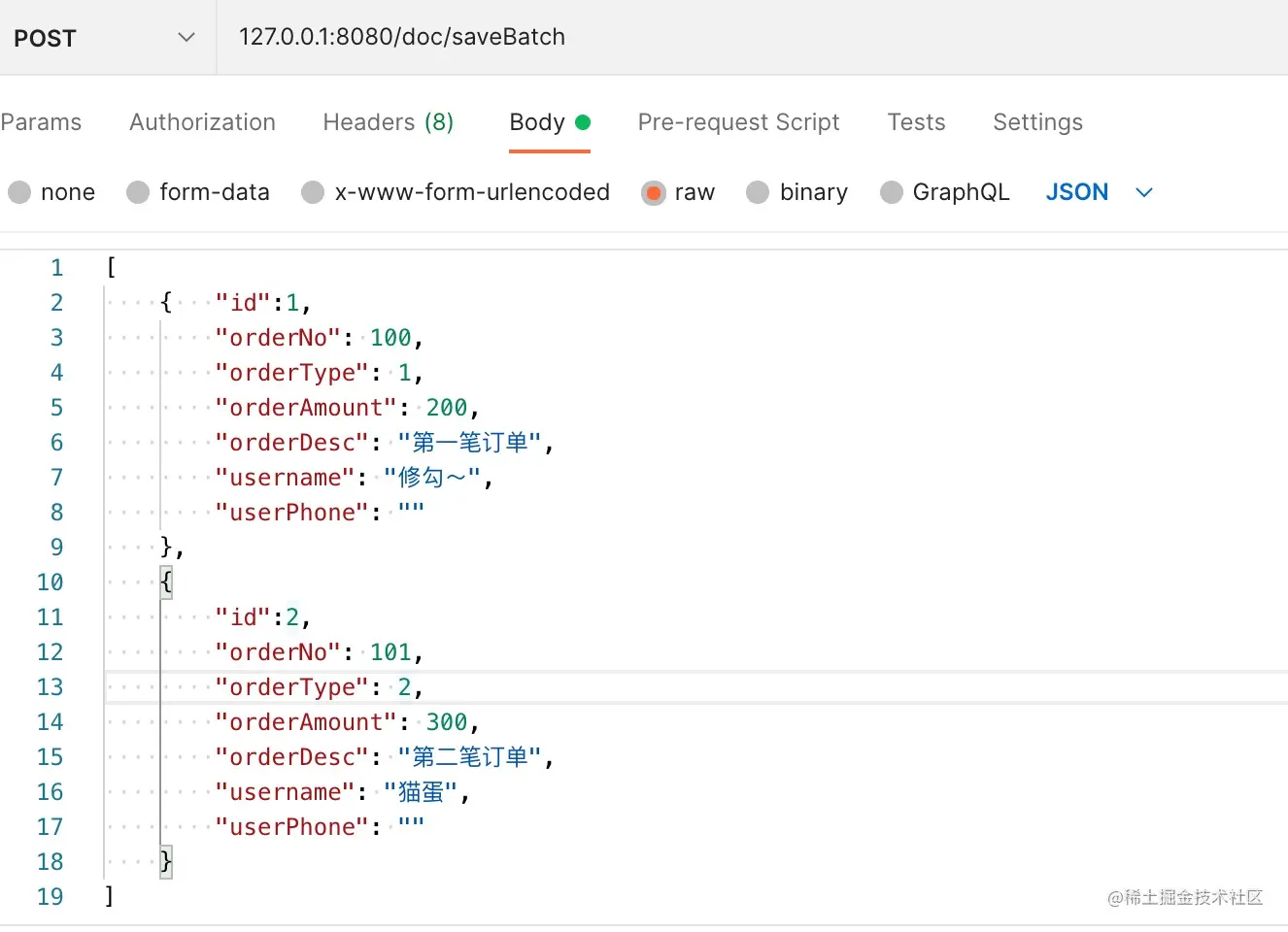Viewport: 1288px width, 932px height.
Task: Click line number 13 in the editor
Action: coord(50,687)
